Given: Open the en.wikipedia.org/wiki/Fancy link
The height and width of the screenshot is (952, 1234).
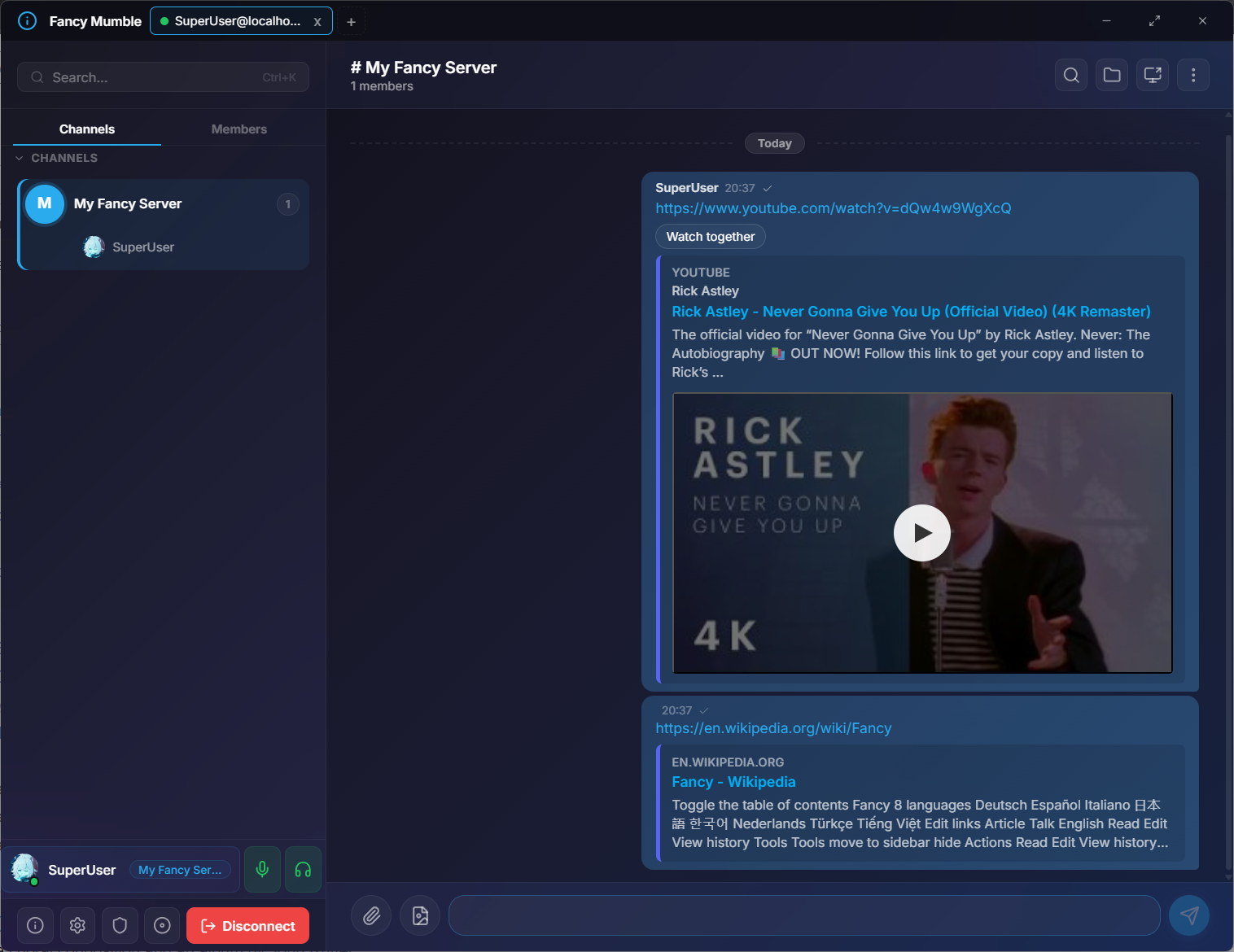Looking at the screenshot, I should tap(773, 728).
